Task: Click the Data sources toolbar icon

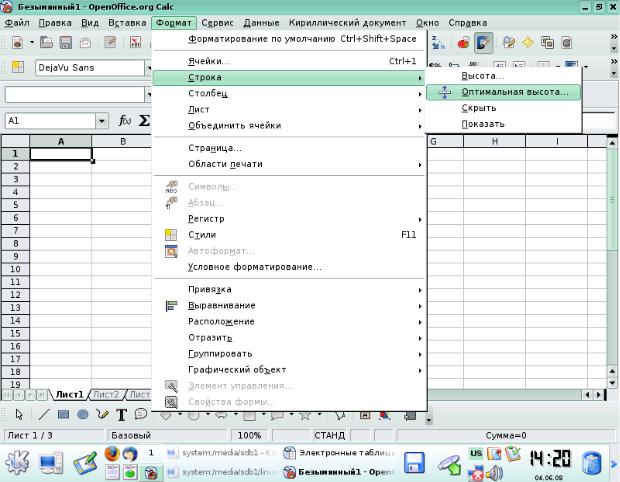Action: click(x=567, y=42)
